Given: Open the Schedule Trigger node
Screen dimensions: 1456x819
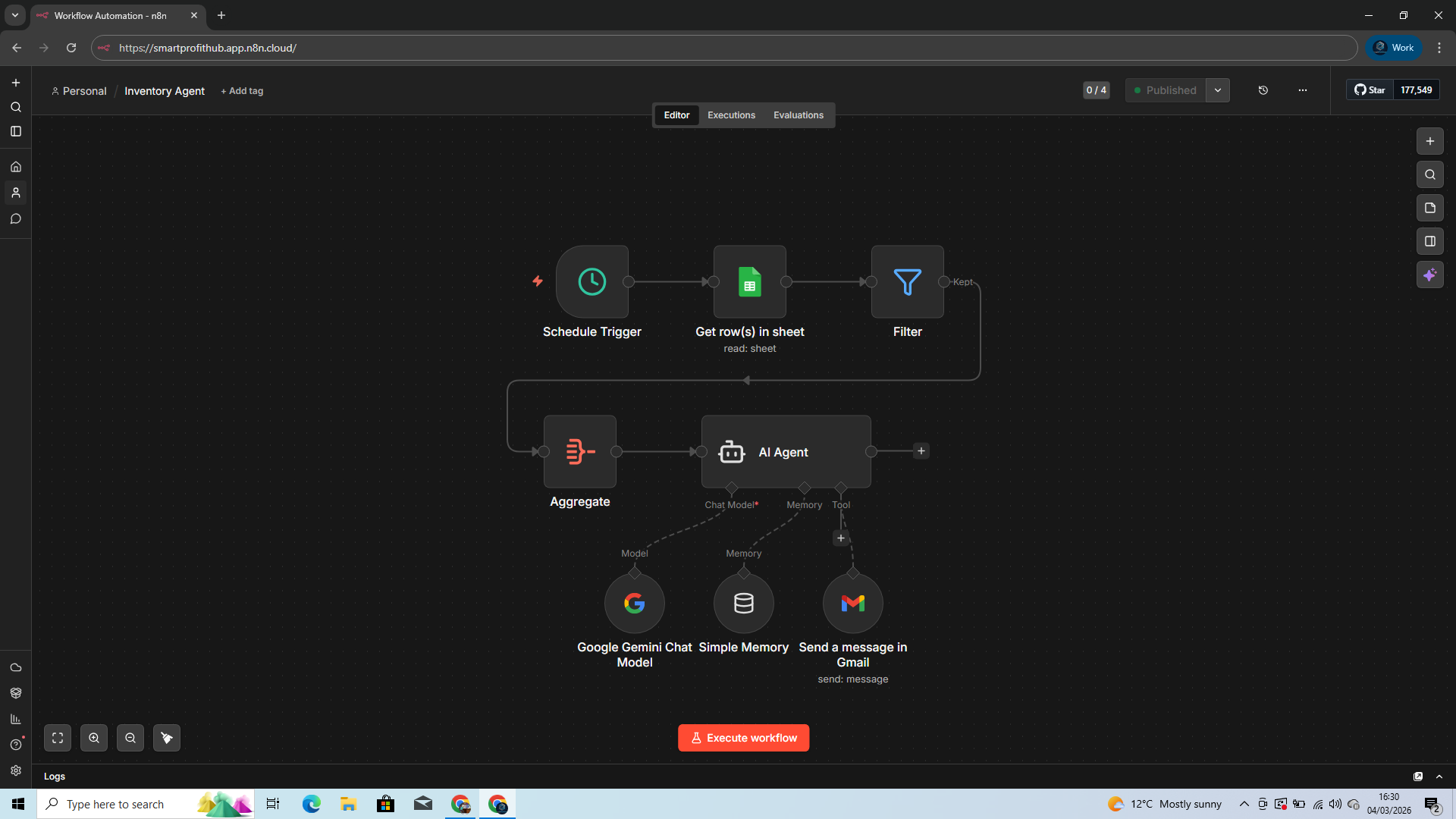Looking at the screenshot, I should tap(592, 281).
